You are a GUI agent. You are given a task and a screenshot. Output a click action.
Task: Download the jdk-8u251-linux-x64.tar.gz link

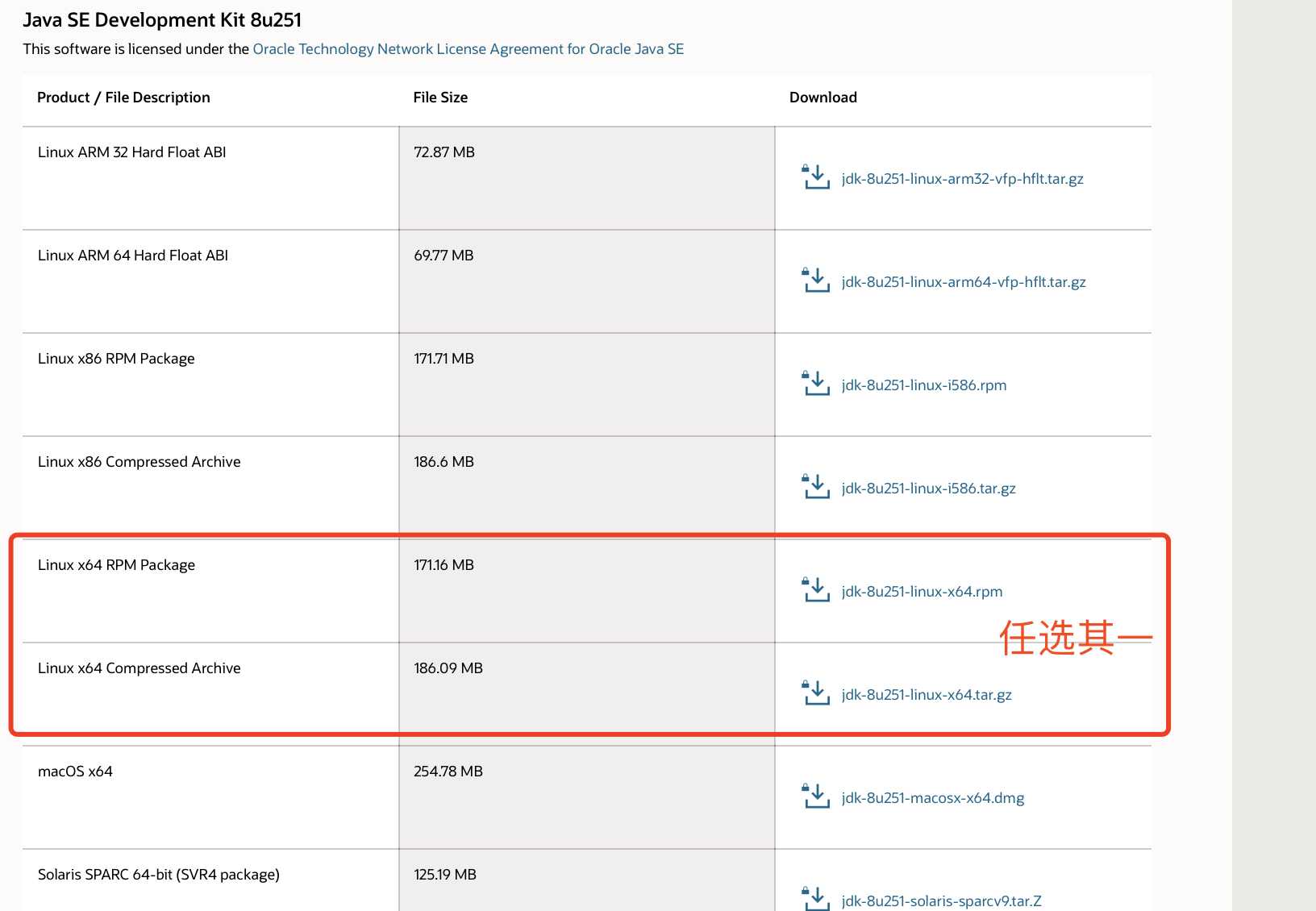point(927,695)
